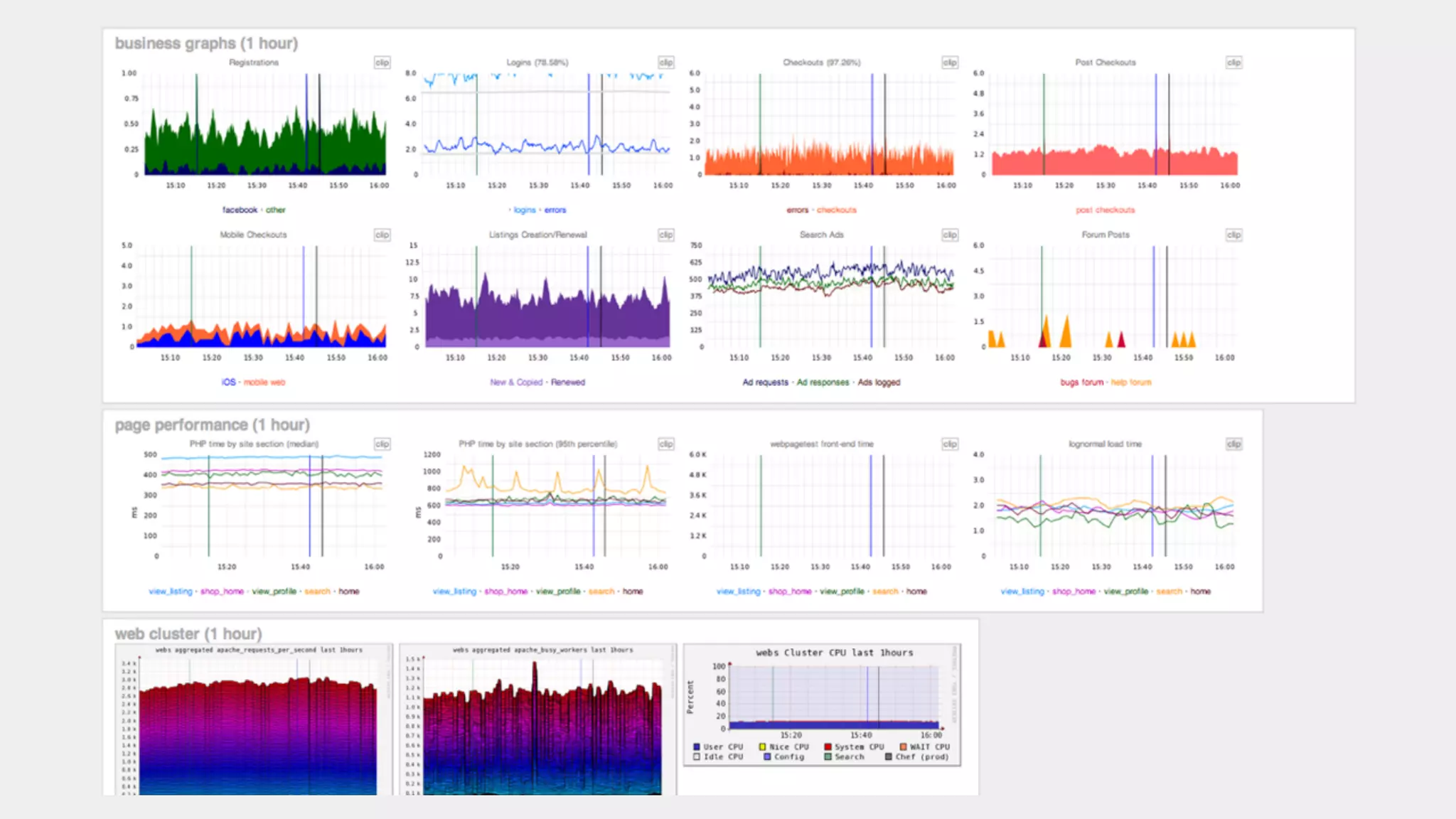Click clip button on lognormal load time graph

tap(1233, 444)
